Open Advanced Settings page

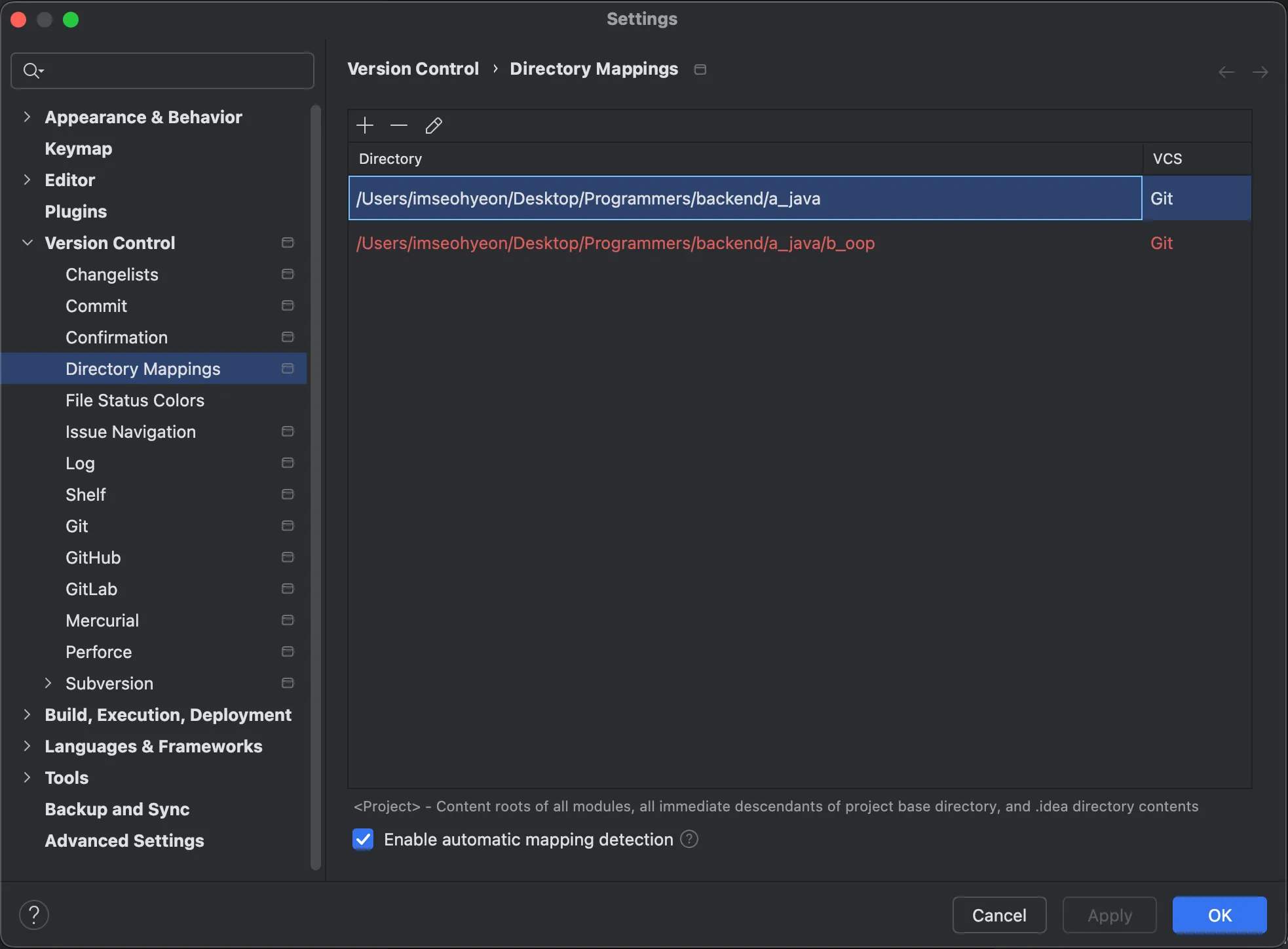pyautogui.click(x=124, y=841)
